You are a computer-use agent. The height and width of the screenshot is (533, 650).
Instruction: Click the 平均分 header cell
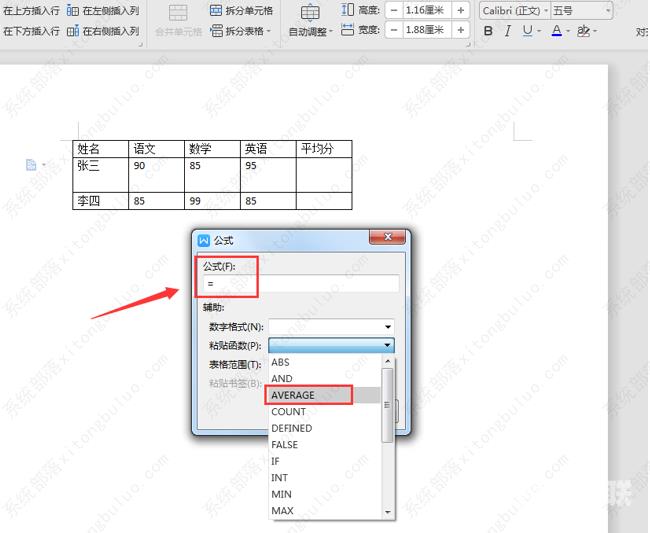click(x=324, y=149)
